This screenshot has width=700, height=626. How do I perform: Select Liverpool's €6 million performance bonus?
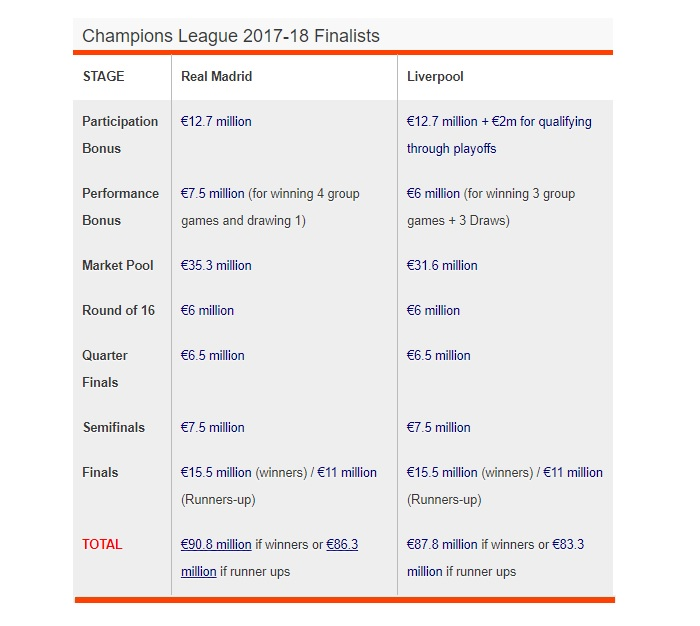(433, 193)
